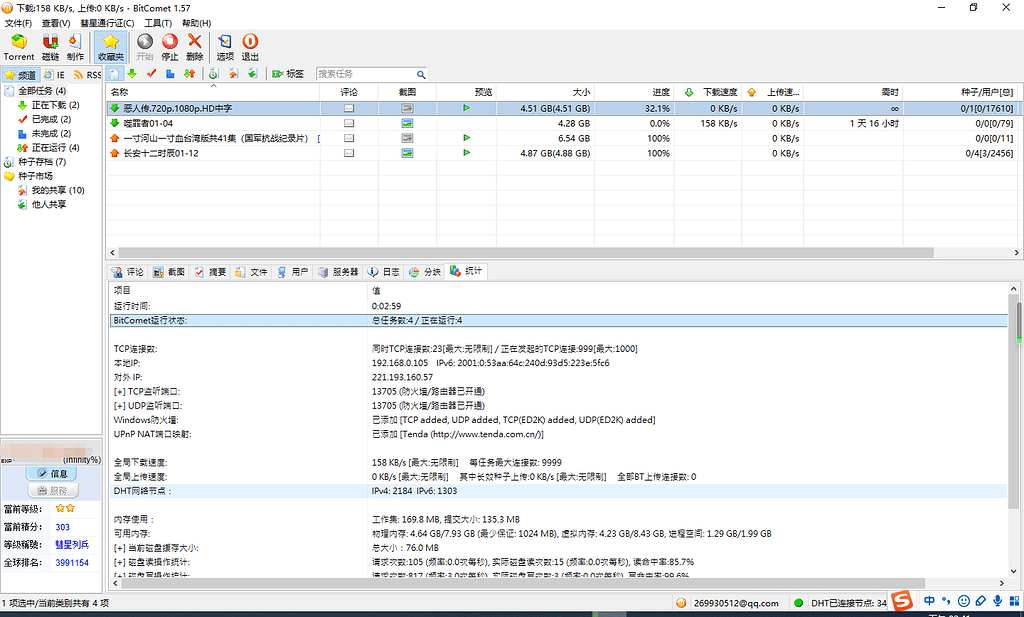Click the my shares filter icon
Screen dimensions: 1024x617
coord(233,74)
